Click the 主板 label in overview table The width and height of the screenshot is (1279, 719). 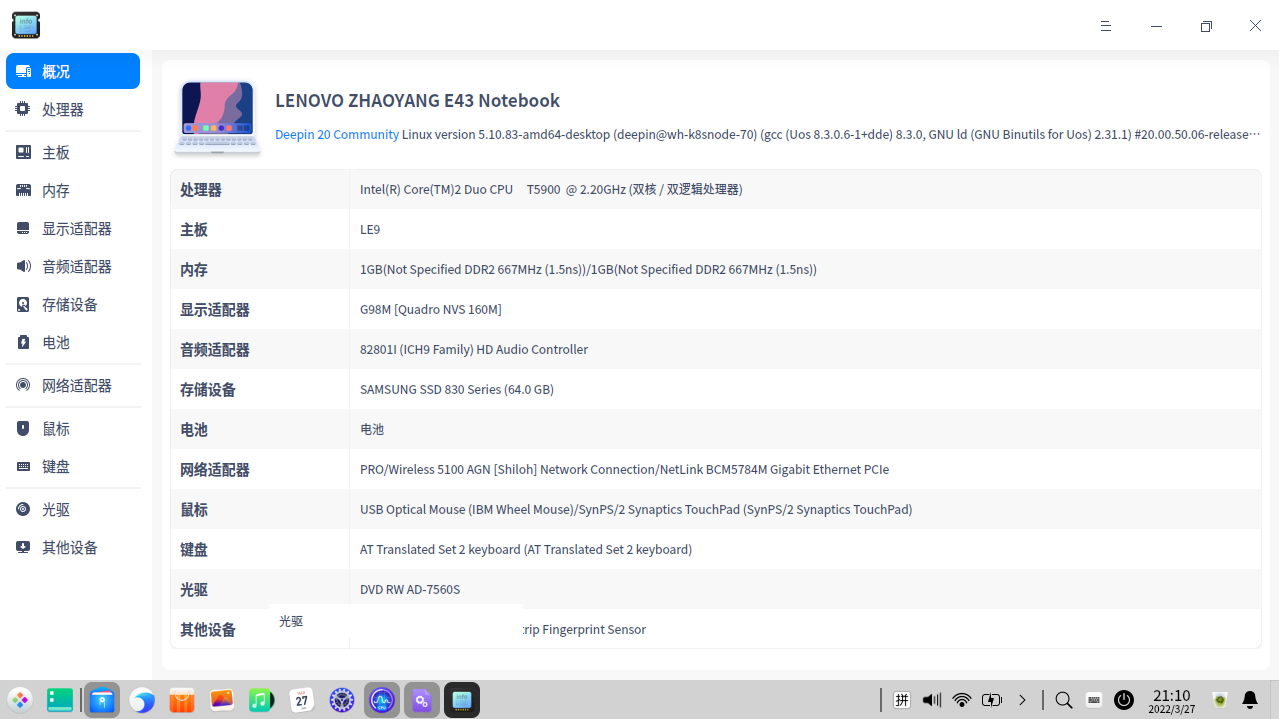click(x=194, y=229)
